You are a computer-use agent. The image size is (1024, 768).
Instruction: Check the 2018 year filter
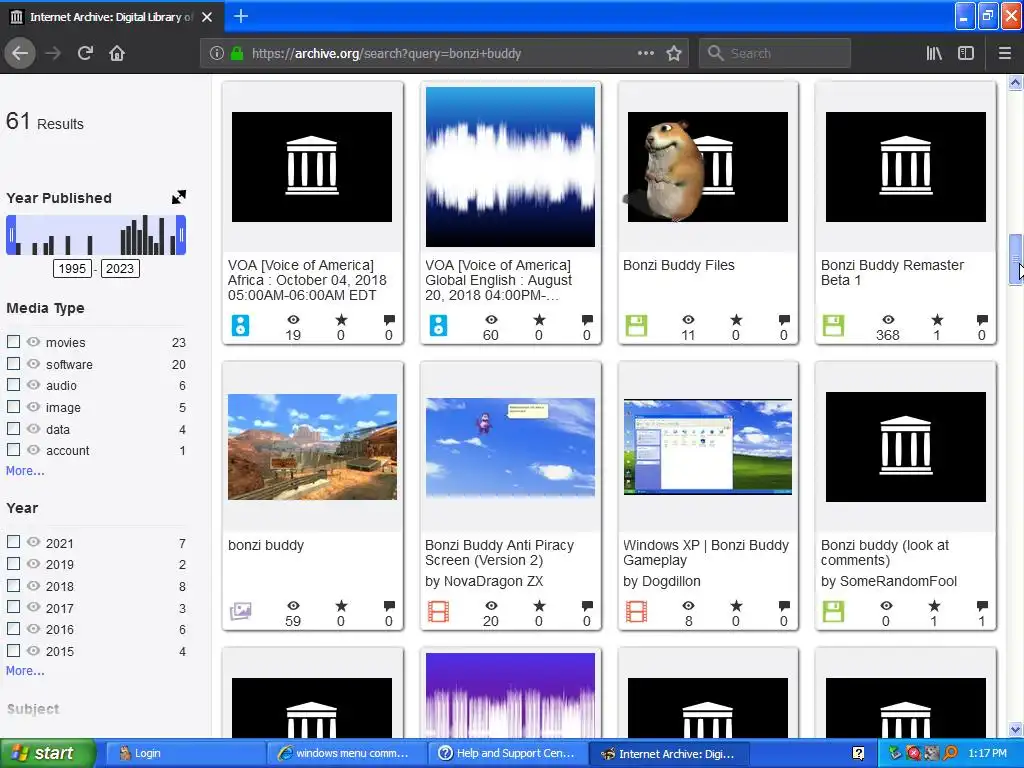coord(13,585)
